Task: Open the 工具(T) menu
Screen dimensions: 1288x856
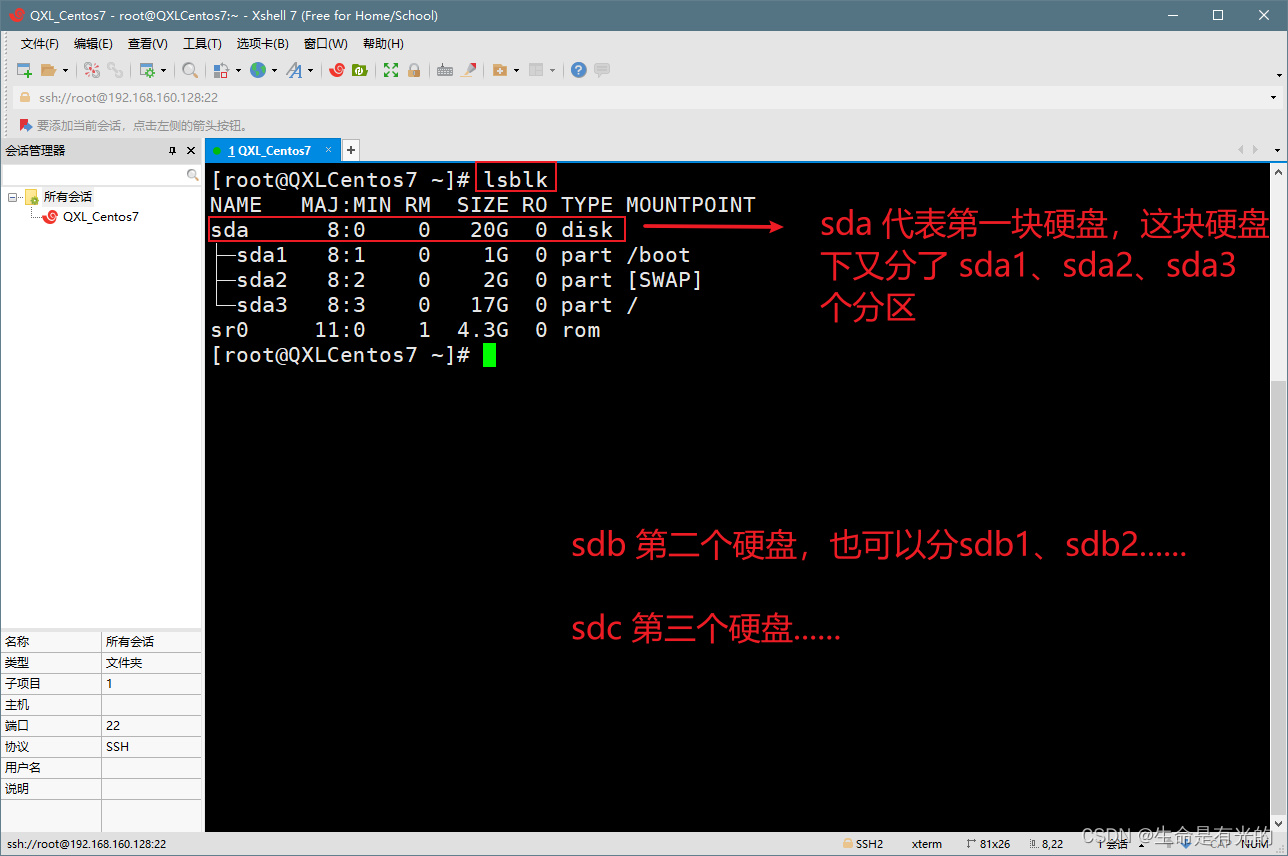Action: click(202, 44)
